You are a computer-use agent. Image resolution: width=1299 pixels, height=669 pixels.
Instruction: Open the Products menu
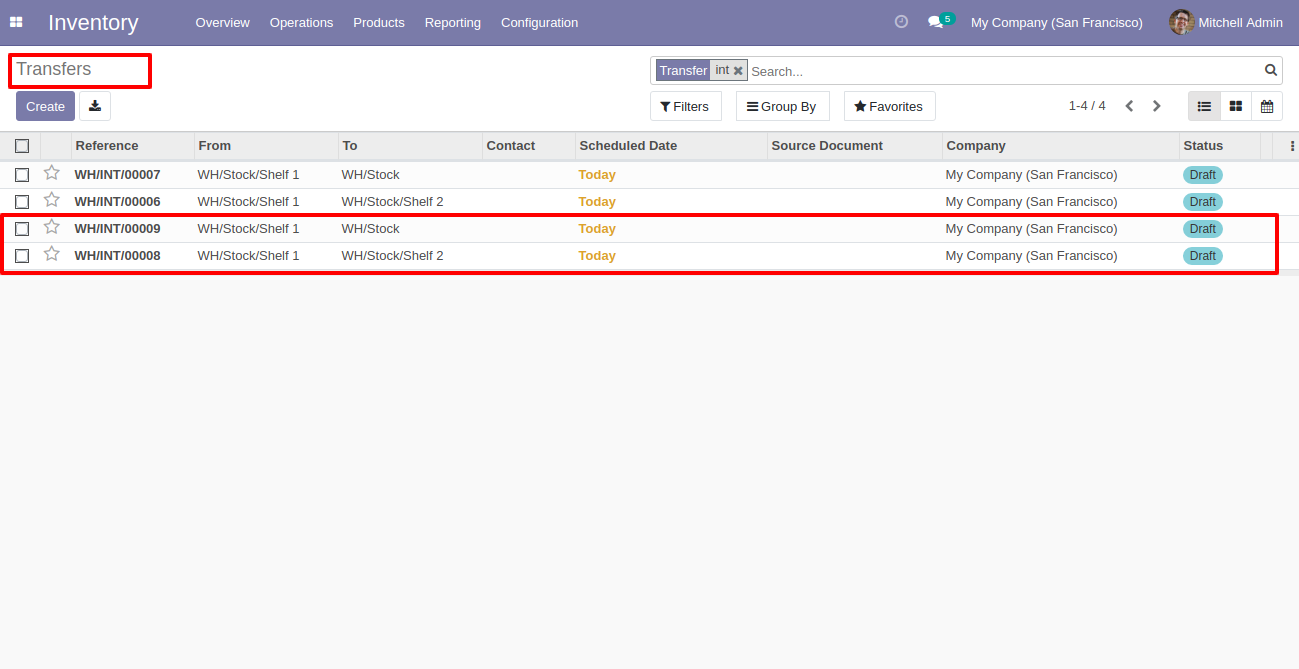coord(379,22)
